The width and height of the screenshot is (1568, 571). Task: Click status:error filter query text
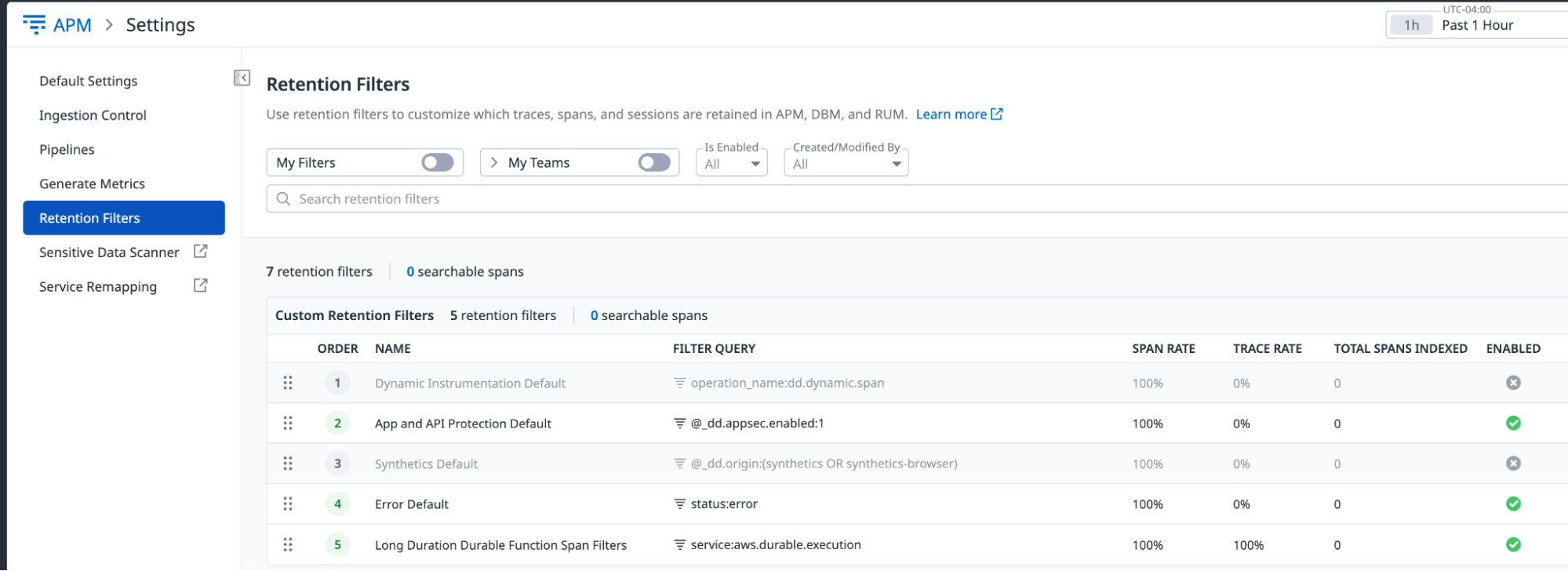click(724, 504)
